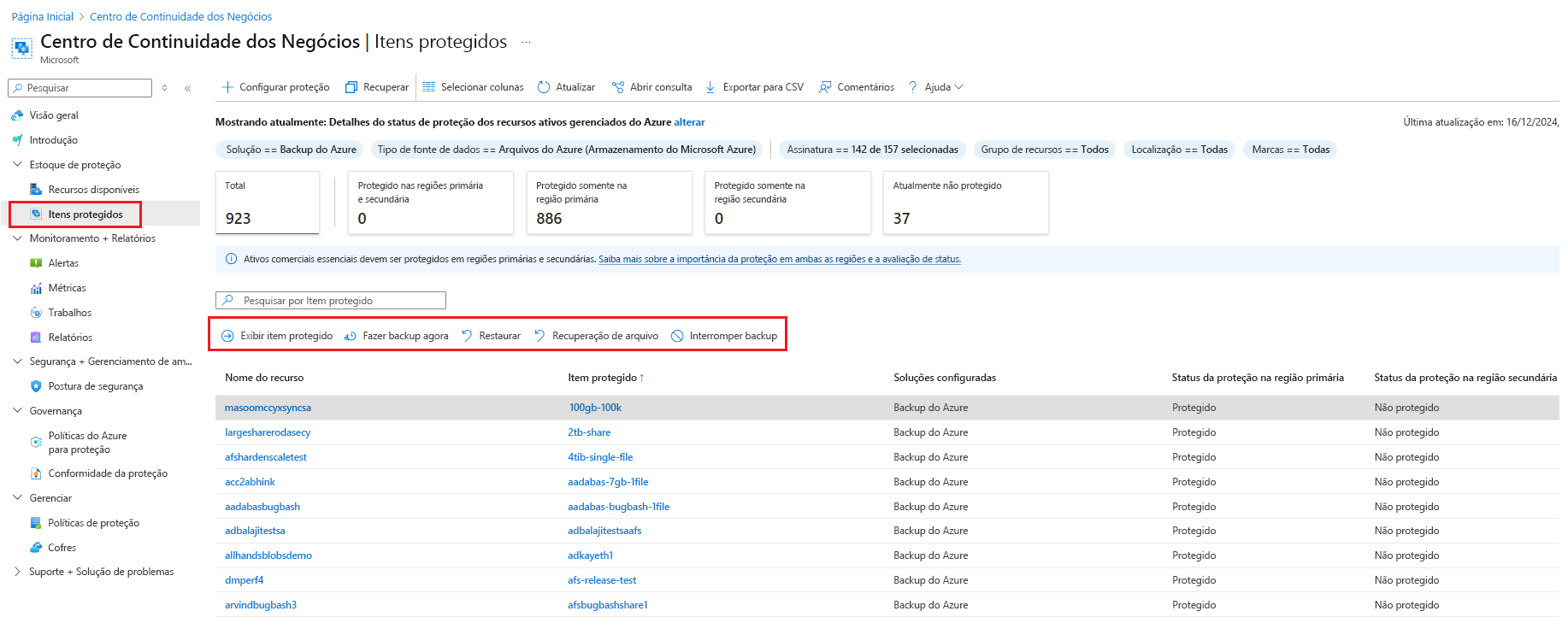The image size is (1568, 617).
Task: Click Centro de Continuidade dos Negócios breadcrumb
Action: click(x=181, y=16)
